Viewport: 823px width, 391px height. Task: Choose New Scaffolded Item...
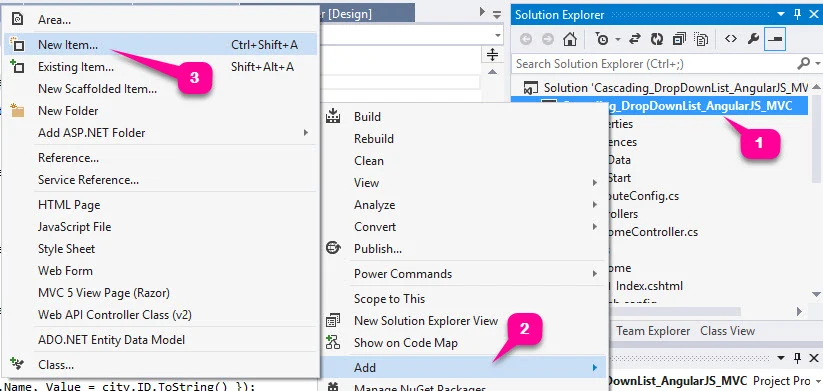pos(160,89)
